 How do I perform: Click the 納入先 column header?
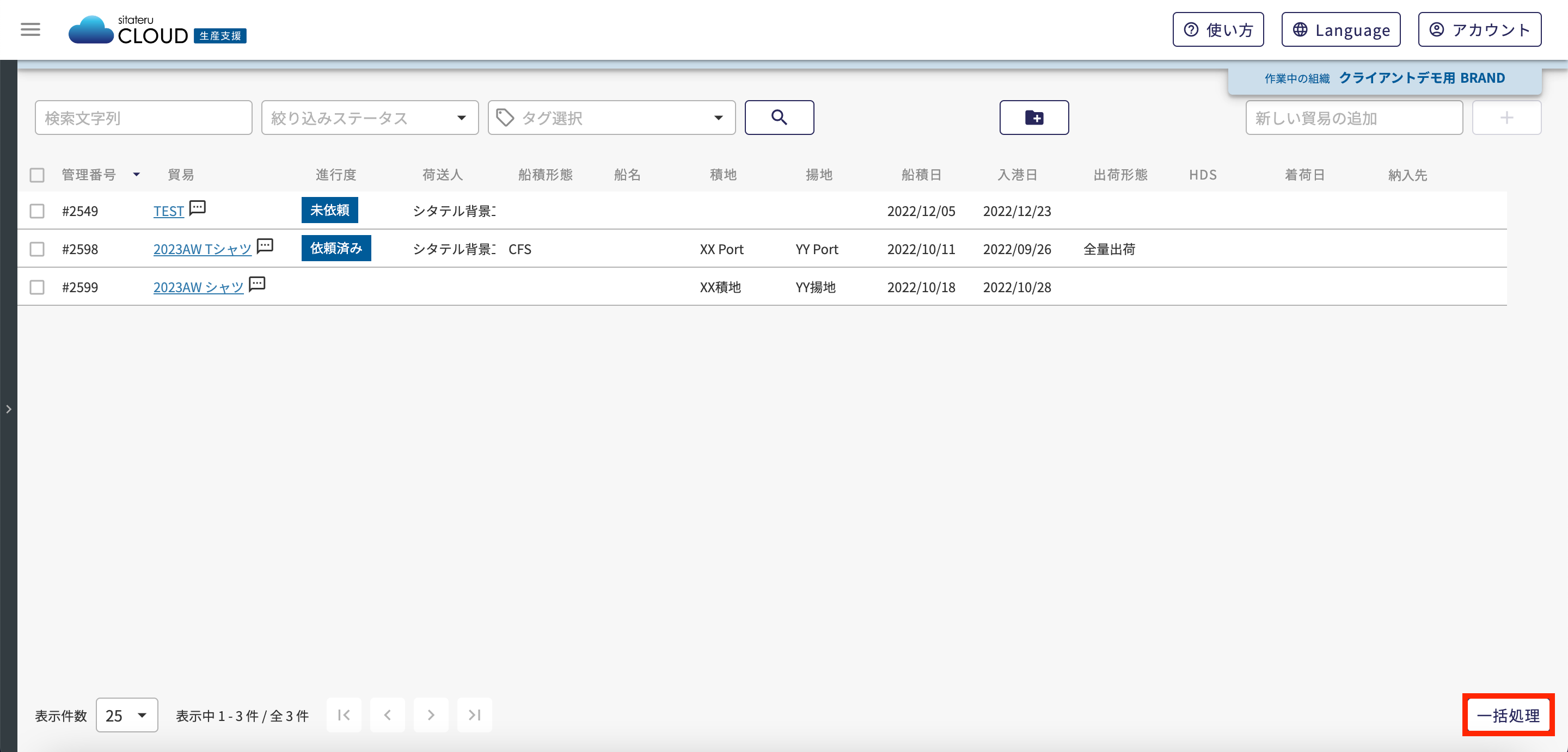pyautogui.click(x=1407, y=175)
